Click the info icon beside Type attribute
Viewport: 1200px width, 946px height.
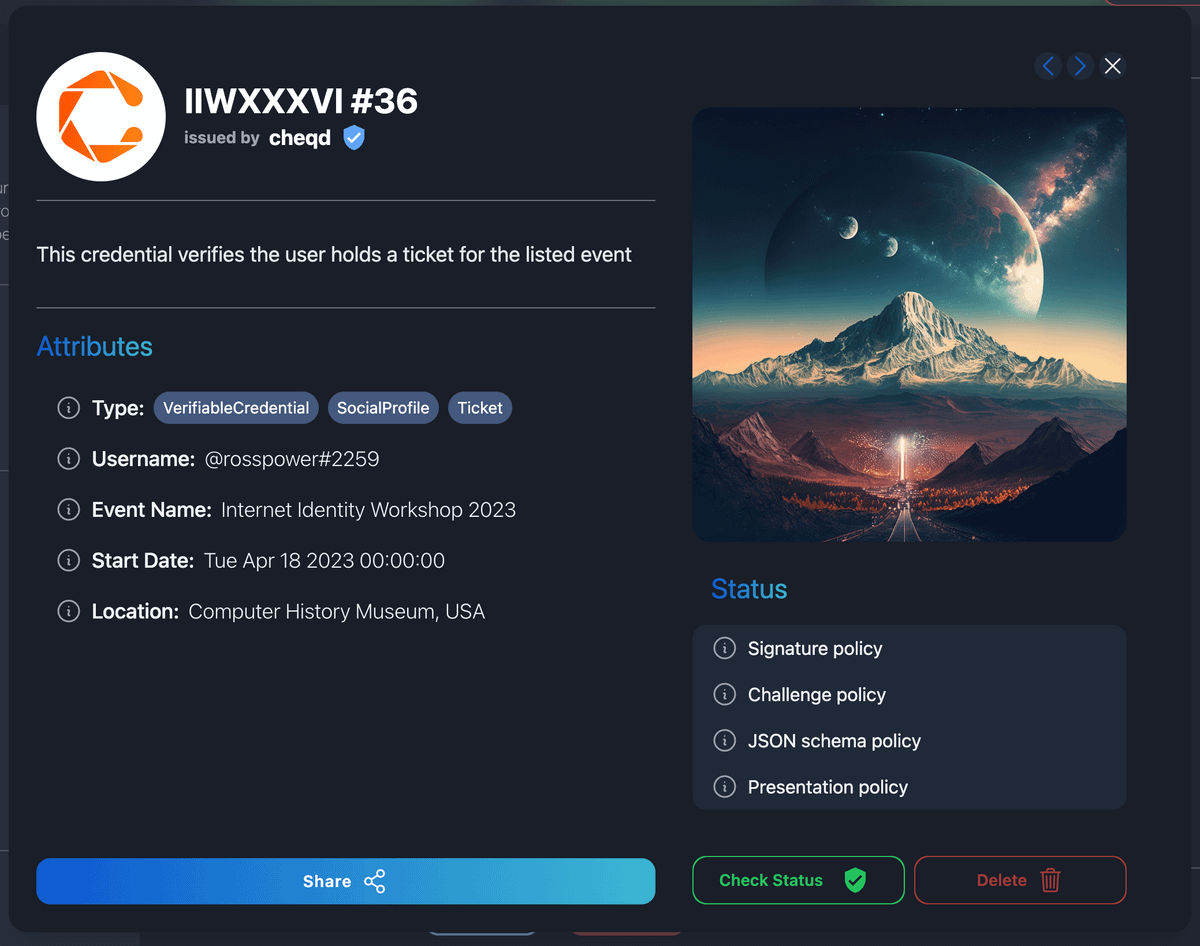68,408
